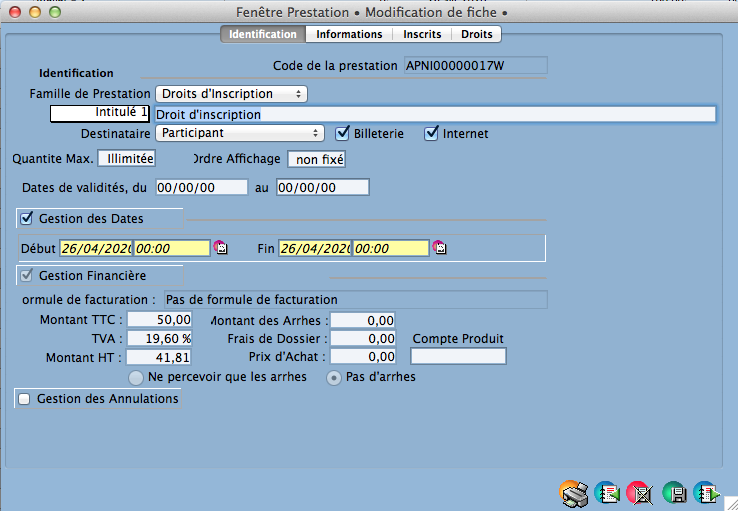Click the Intitulé field 'Droit d'inscription'
738x511 pixels.
435,114
